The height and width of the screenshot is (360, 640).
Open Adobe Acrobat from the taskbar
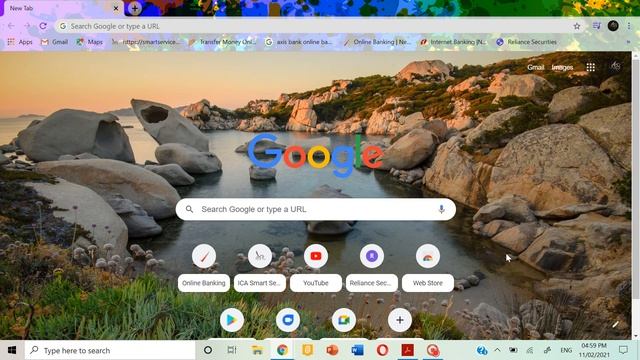[407, 350]
